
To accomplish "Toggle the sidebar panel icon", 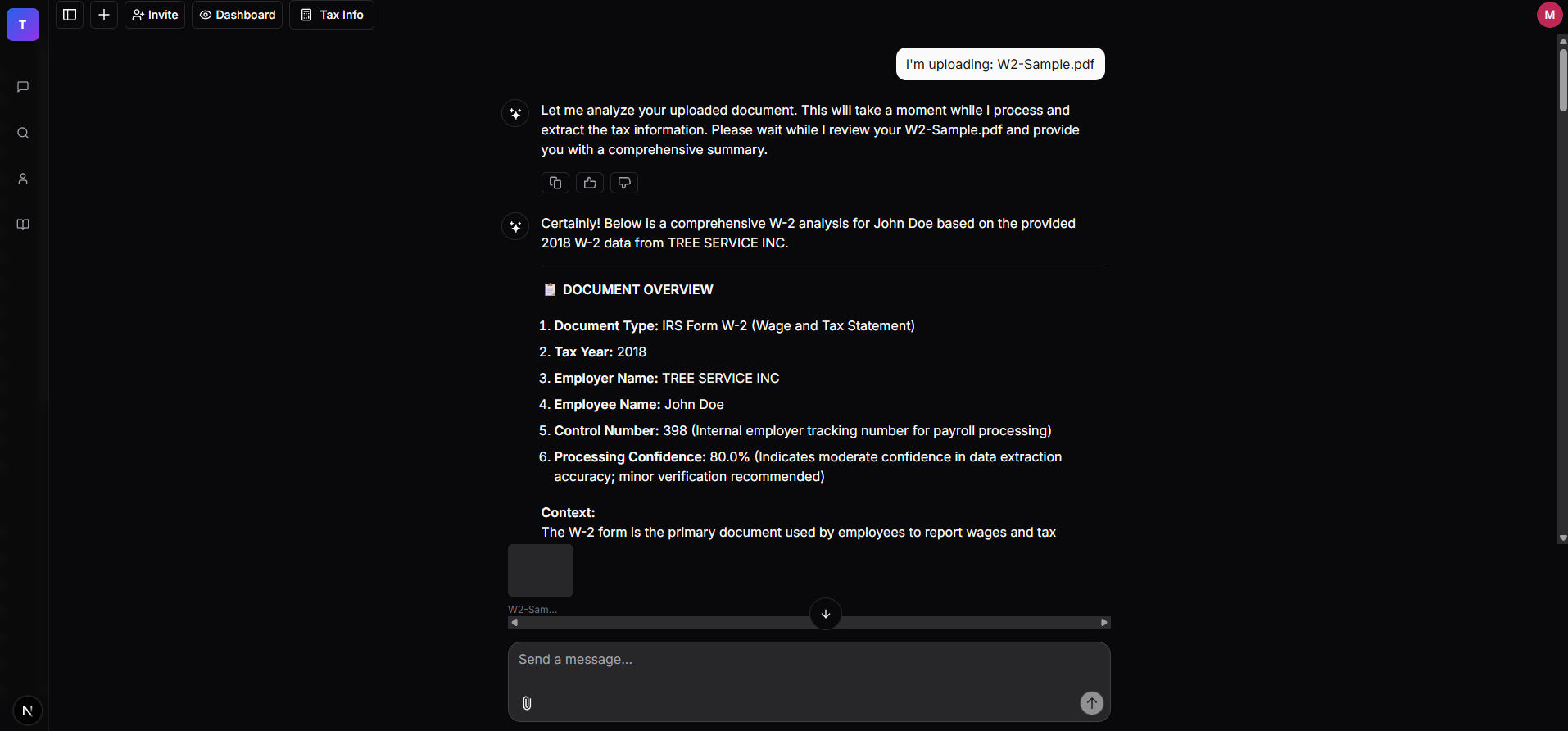I will [70, 15].
